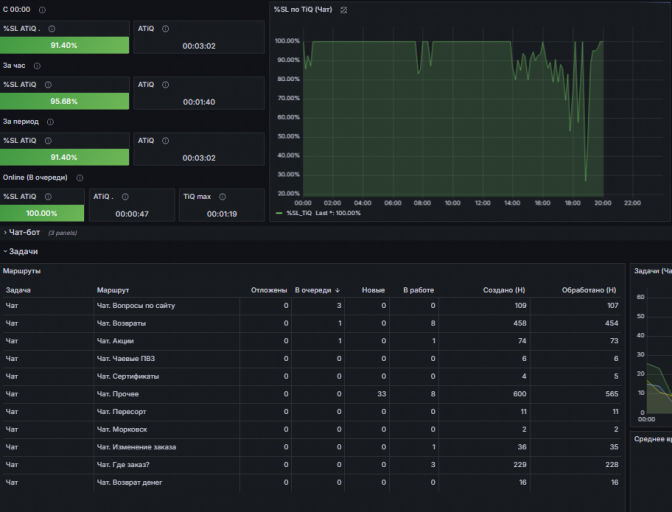Click info icon on top ATiQ 00:03:02 panel
The height and width of the screenshot is (512, 672).
click(x=165, y=29)
